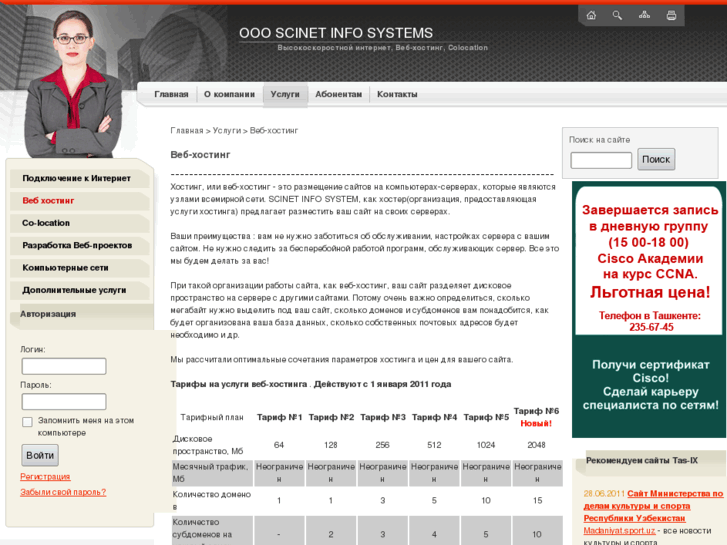Screen dimensions: 727x545
Task: Click the Забыли свой пароль link
Action: click(x=63, y=492)
